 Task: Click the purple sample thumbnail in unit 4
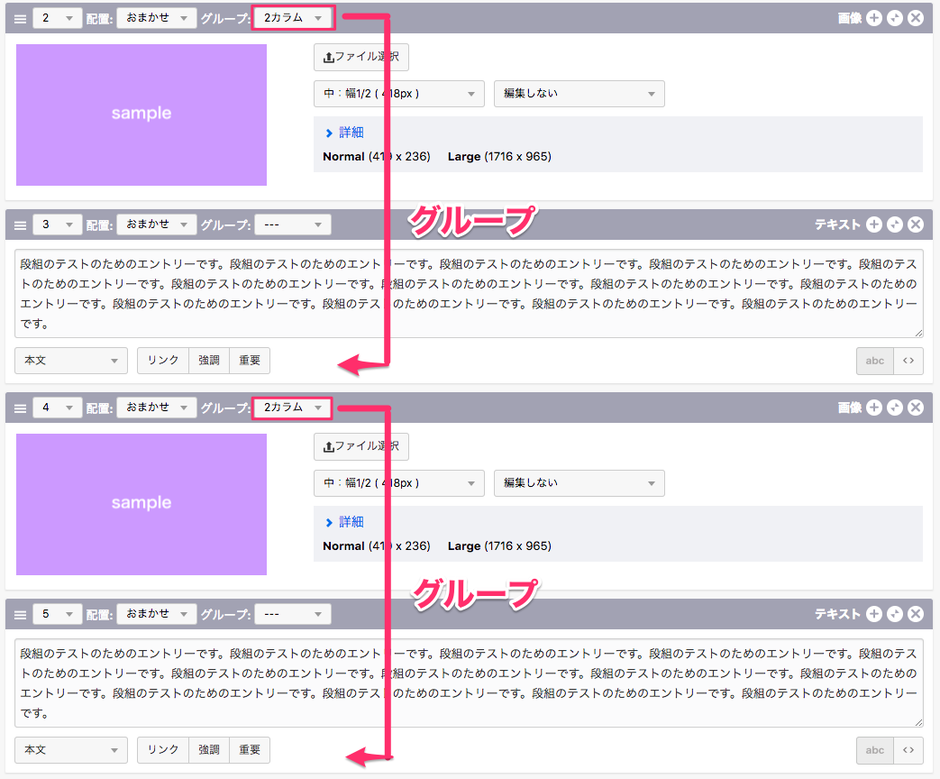[x=141, y=504]
